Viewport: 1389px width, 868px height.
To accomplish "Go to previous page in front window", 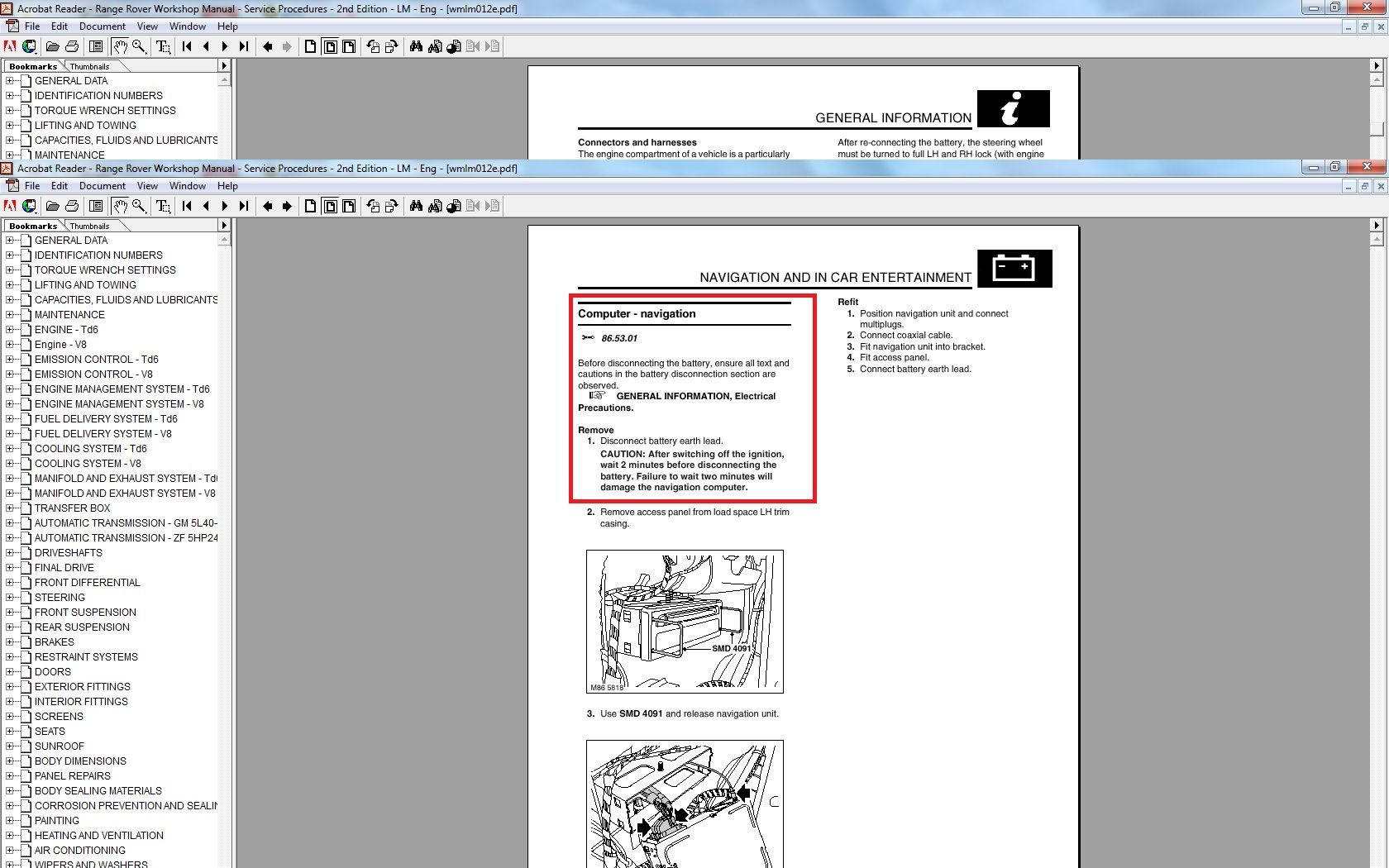I will pyautogui.click(x=206, y=206).
